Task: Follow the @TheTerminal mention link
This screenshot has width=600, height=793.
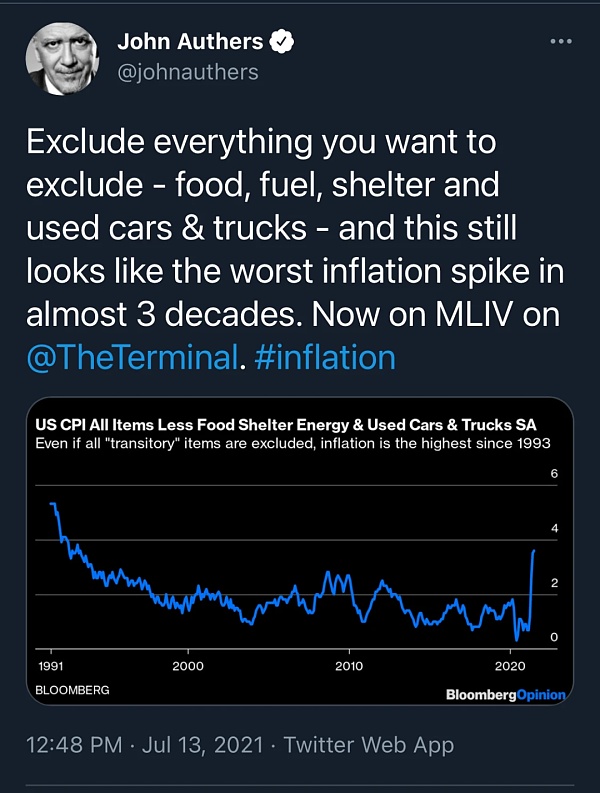Action: pos(133,357)
